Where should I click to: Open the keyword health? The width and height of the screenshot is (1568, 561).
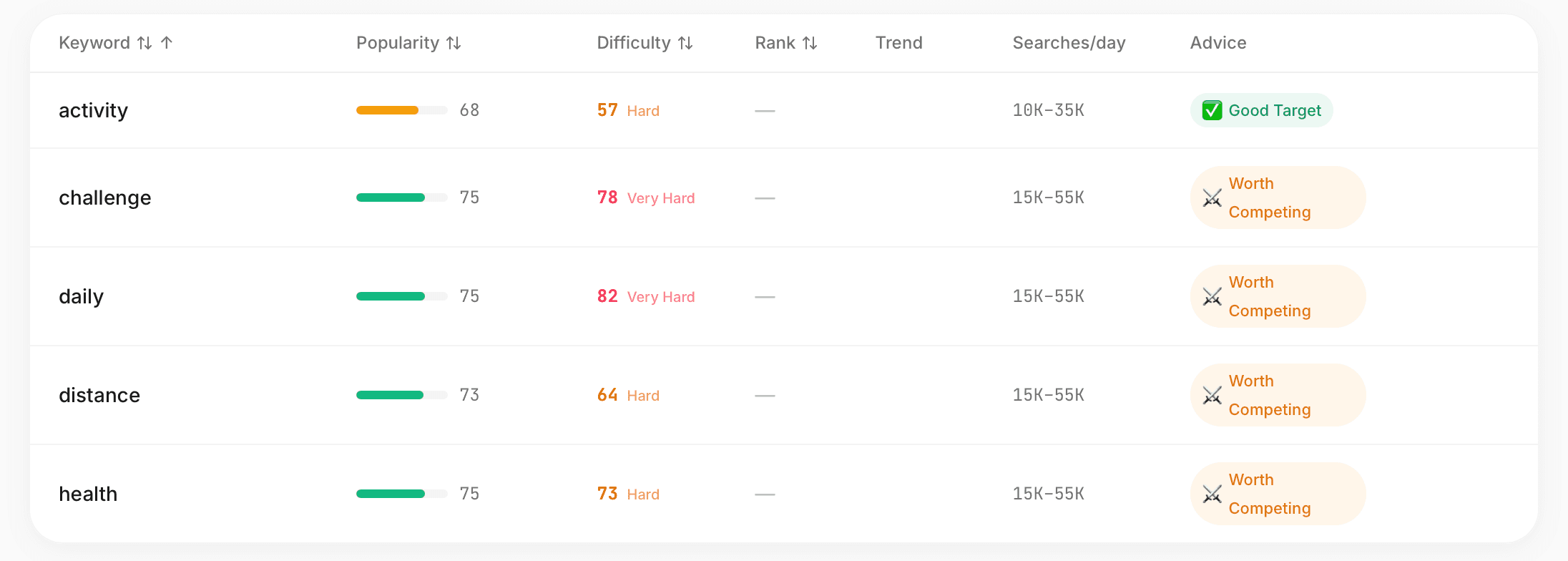point(88,494)
